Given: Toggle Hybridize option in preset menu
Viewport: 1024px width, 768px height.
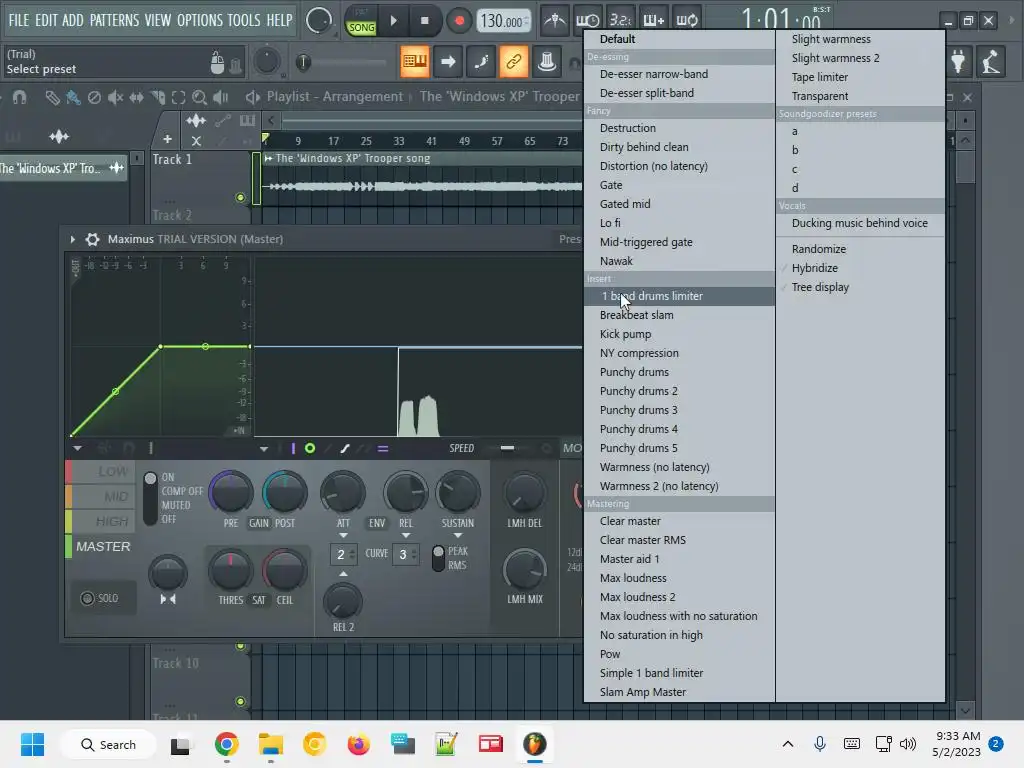Looking at the screenshot, I should [814, 268].
